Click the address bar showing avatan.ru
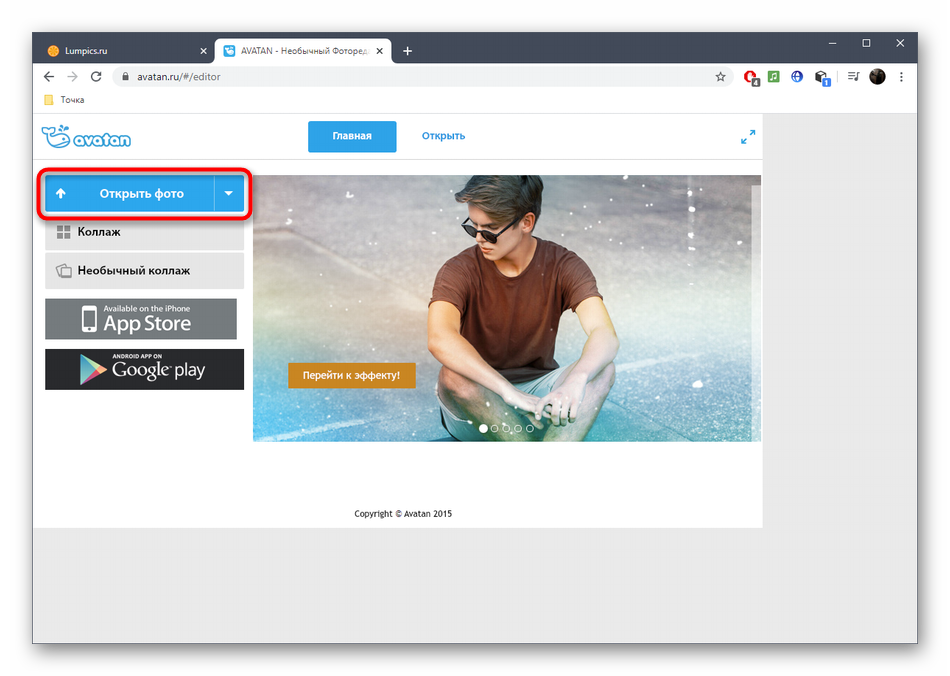The image size is (950, 676). pos(400,77)
